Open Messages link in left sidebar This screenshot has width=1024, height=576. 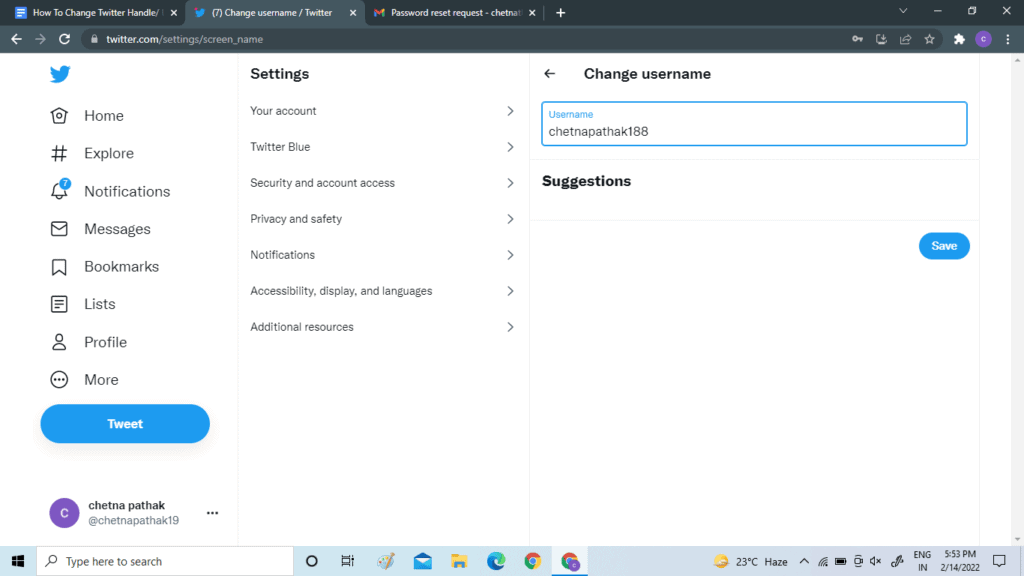point(117,229)
